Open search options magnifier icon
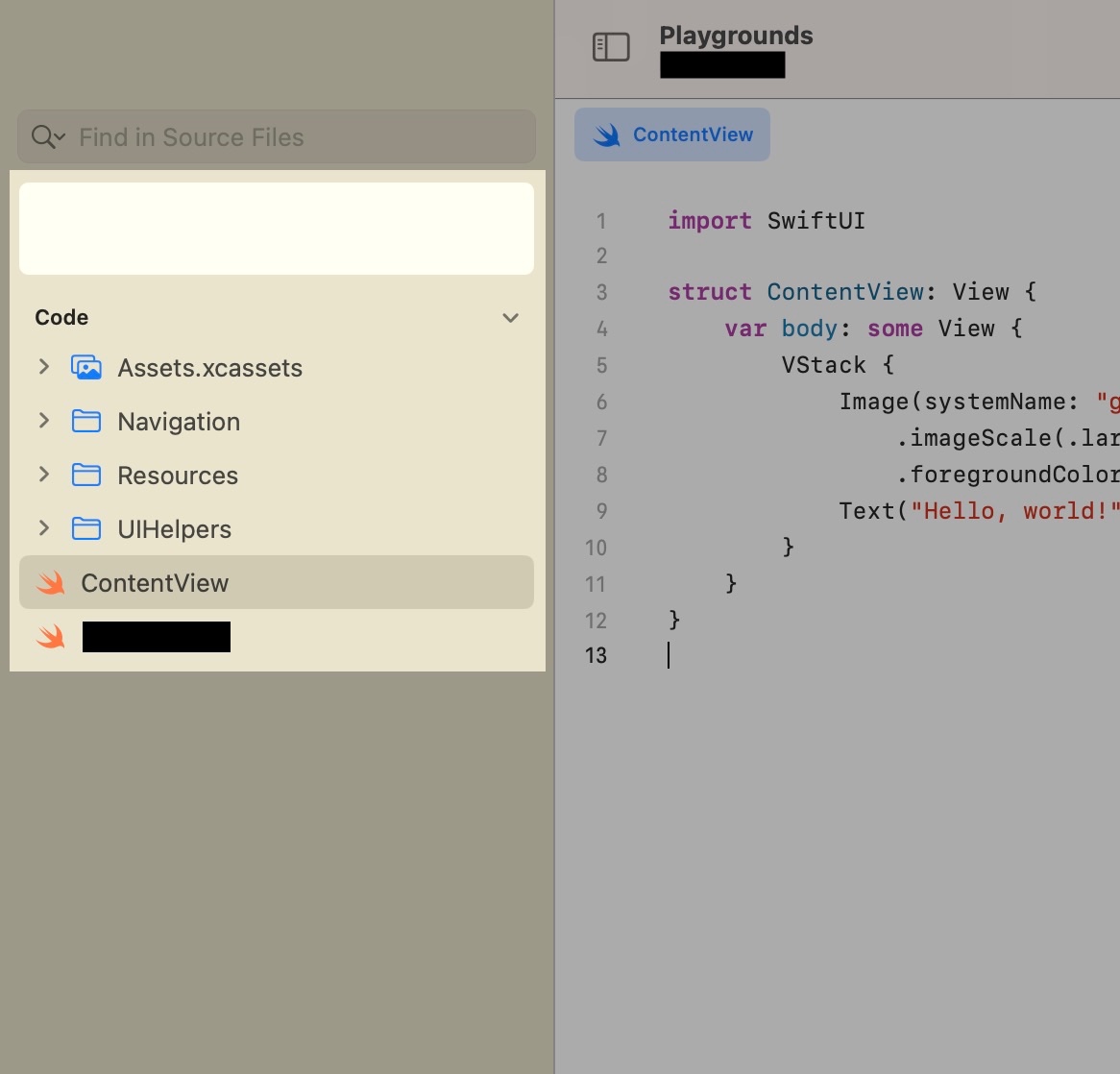 pyautogui.click(x=47, y=137)
